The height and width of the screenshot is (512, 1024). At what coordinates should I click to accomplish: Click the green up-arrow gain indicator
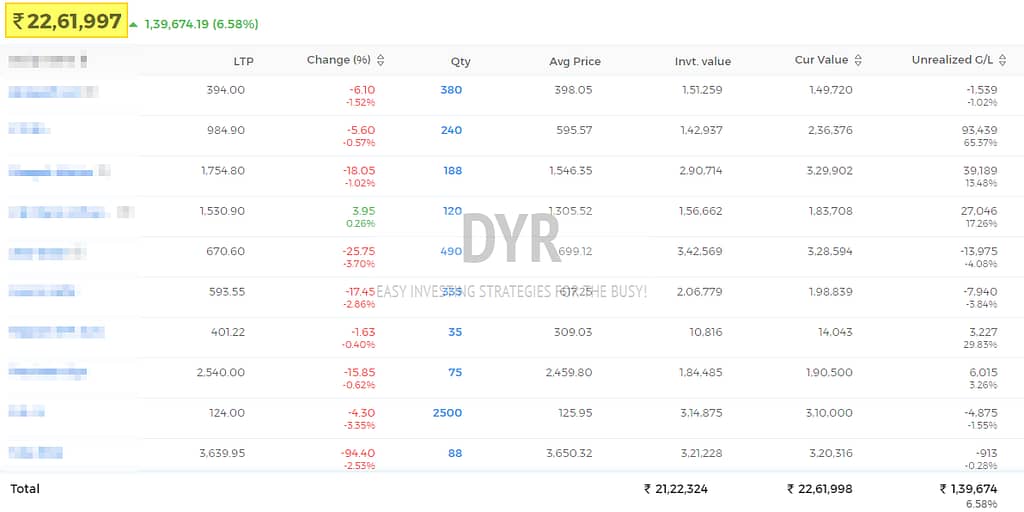[134, 25]
